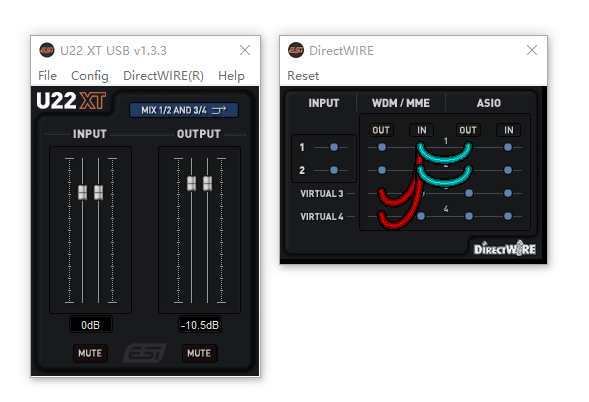This screenshot has height=402, width=589.
Task: Select the INPUT 1 connection node
Action: [334, 147]
